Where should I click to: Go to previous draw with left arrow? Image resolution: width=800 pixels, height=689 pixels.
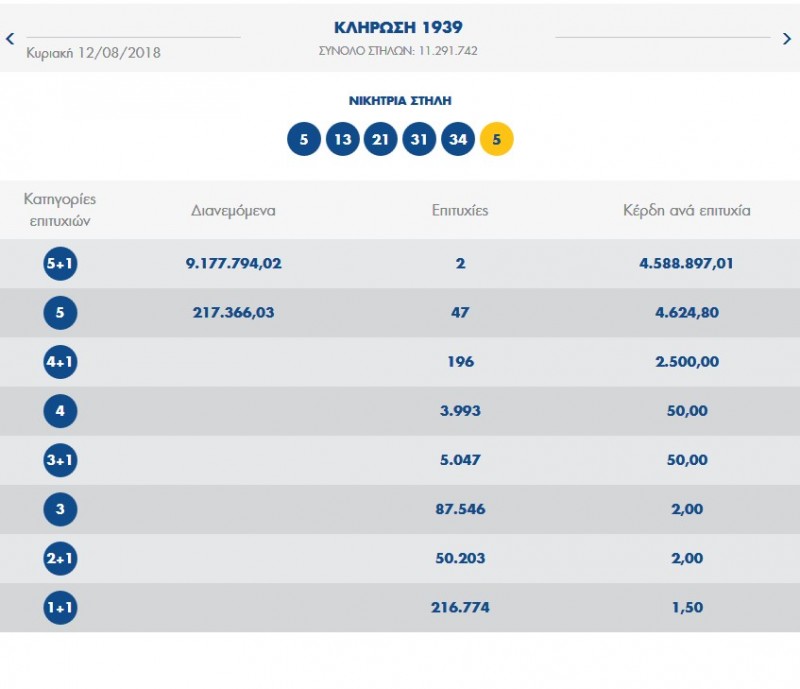pyautogui.click(x=10, y=39)
